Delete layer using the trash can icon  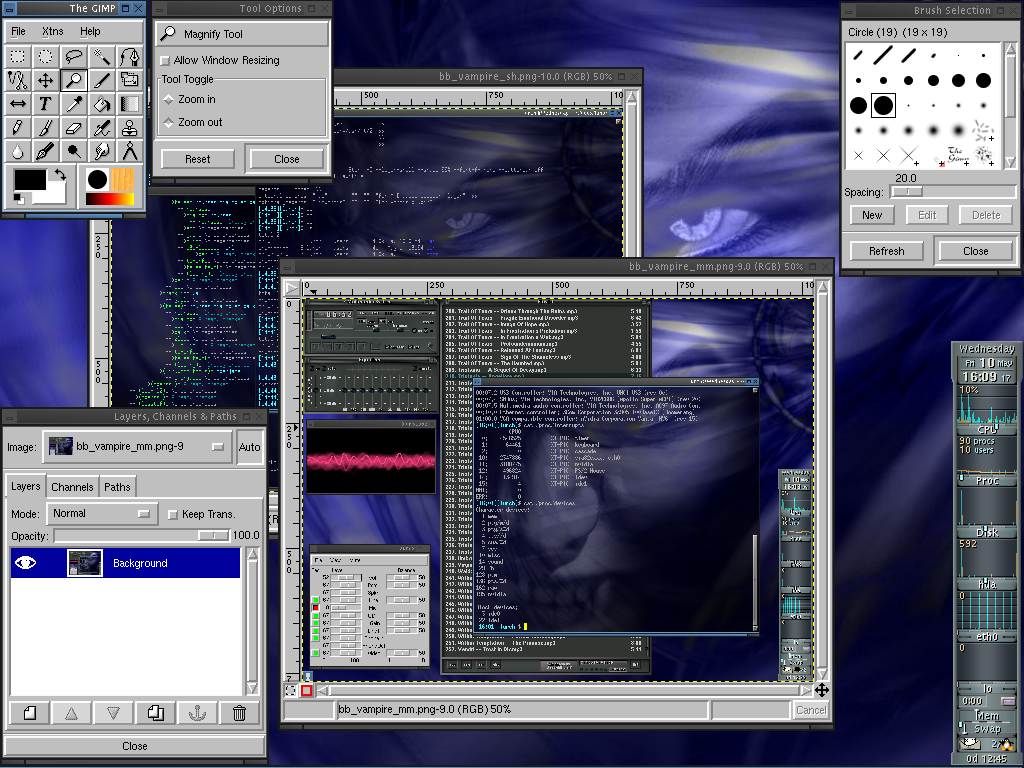pyautogui.click(x=239, y=713)
